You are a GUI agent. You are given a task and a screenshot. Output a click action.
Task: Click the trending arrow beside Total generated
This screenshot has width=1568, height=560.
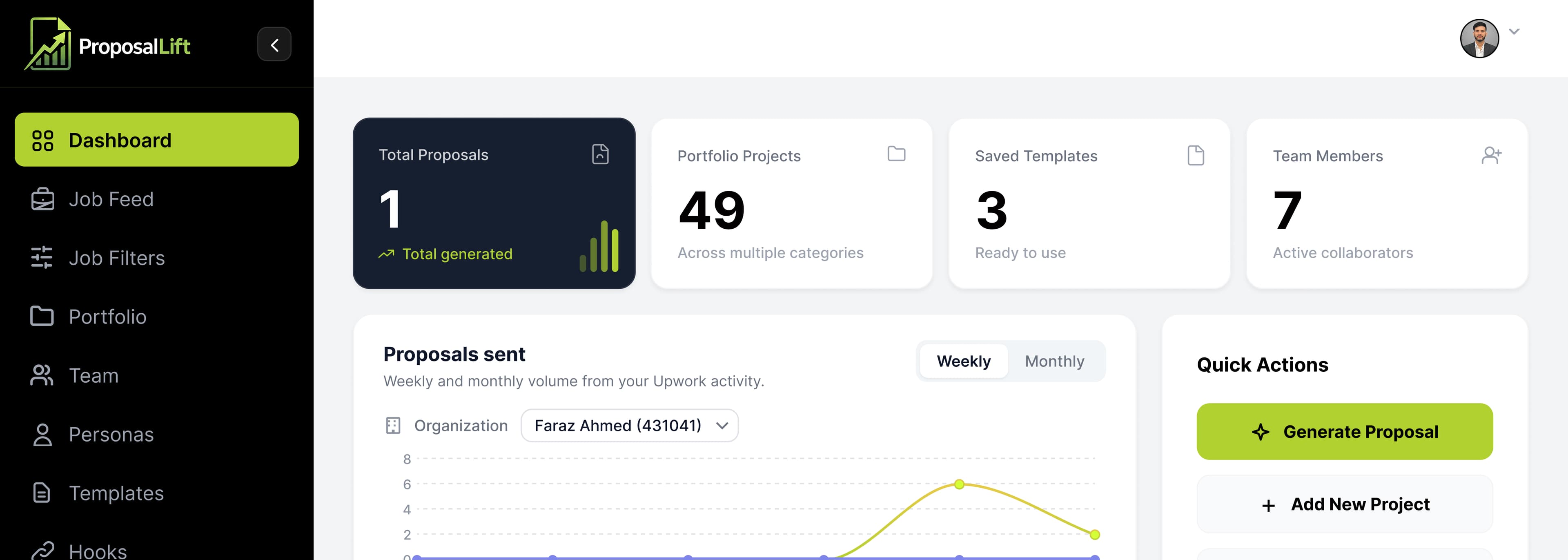[x=386, y=254]
